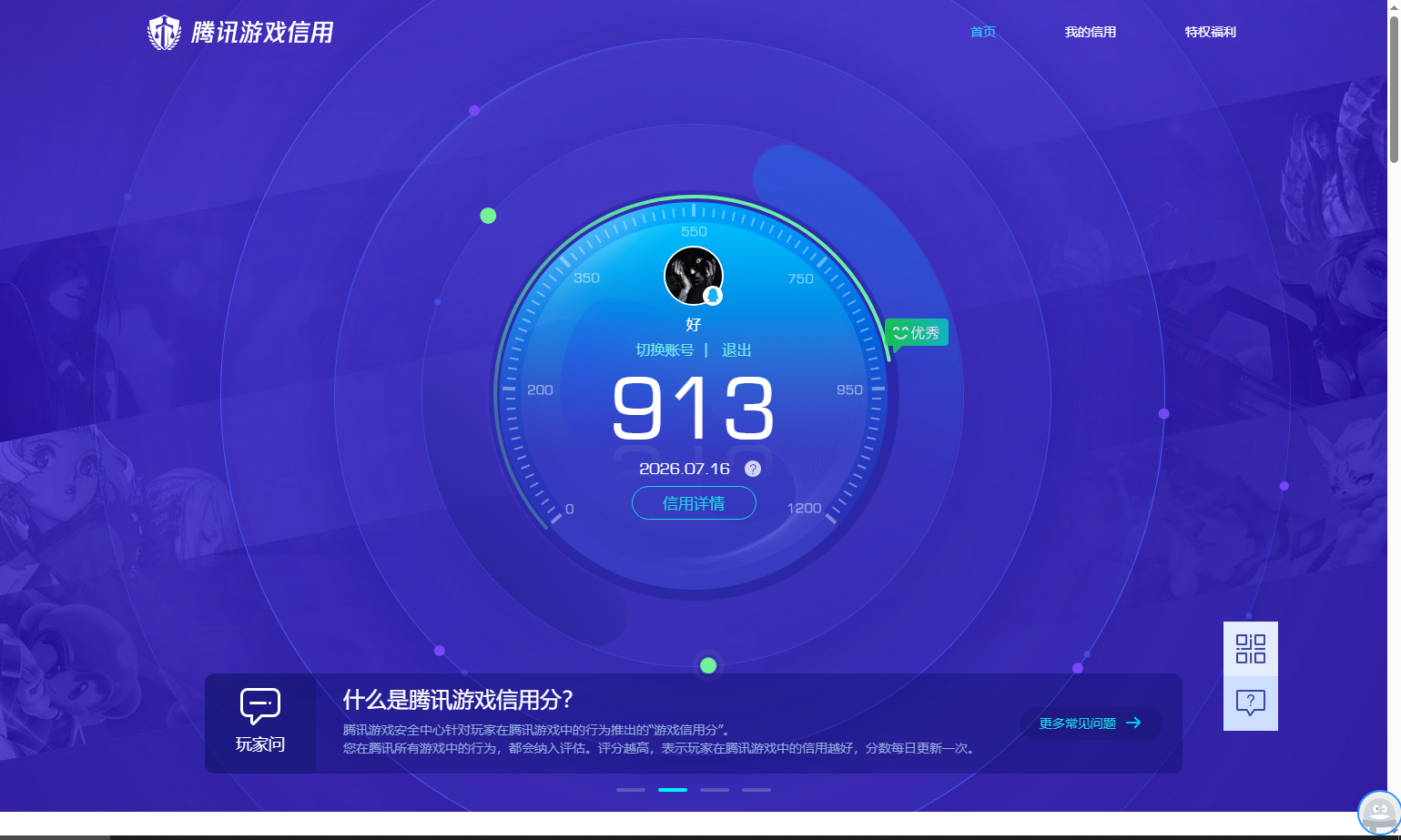Click the gauge label 950

point(849,390)
